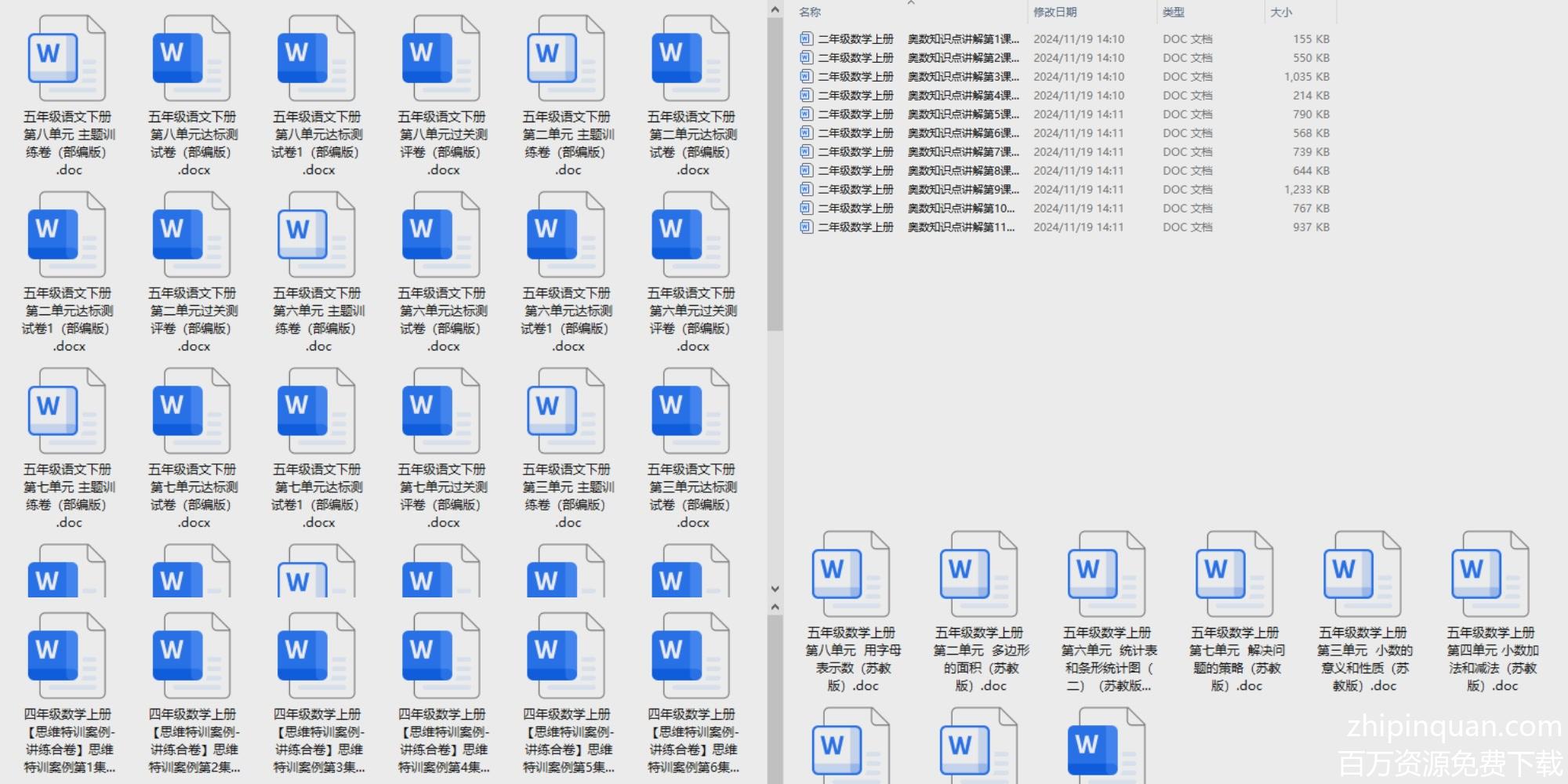Click the sort direction chevron above the name column

[911, 3]
